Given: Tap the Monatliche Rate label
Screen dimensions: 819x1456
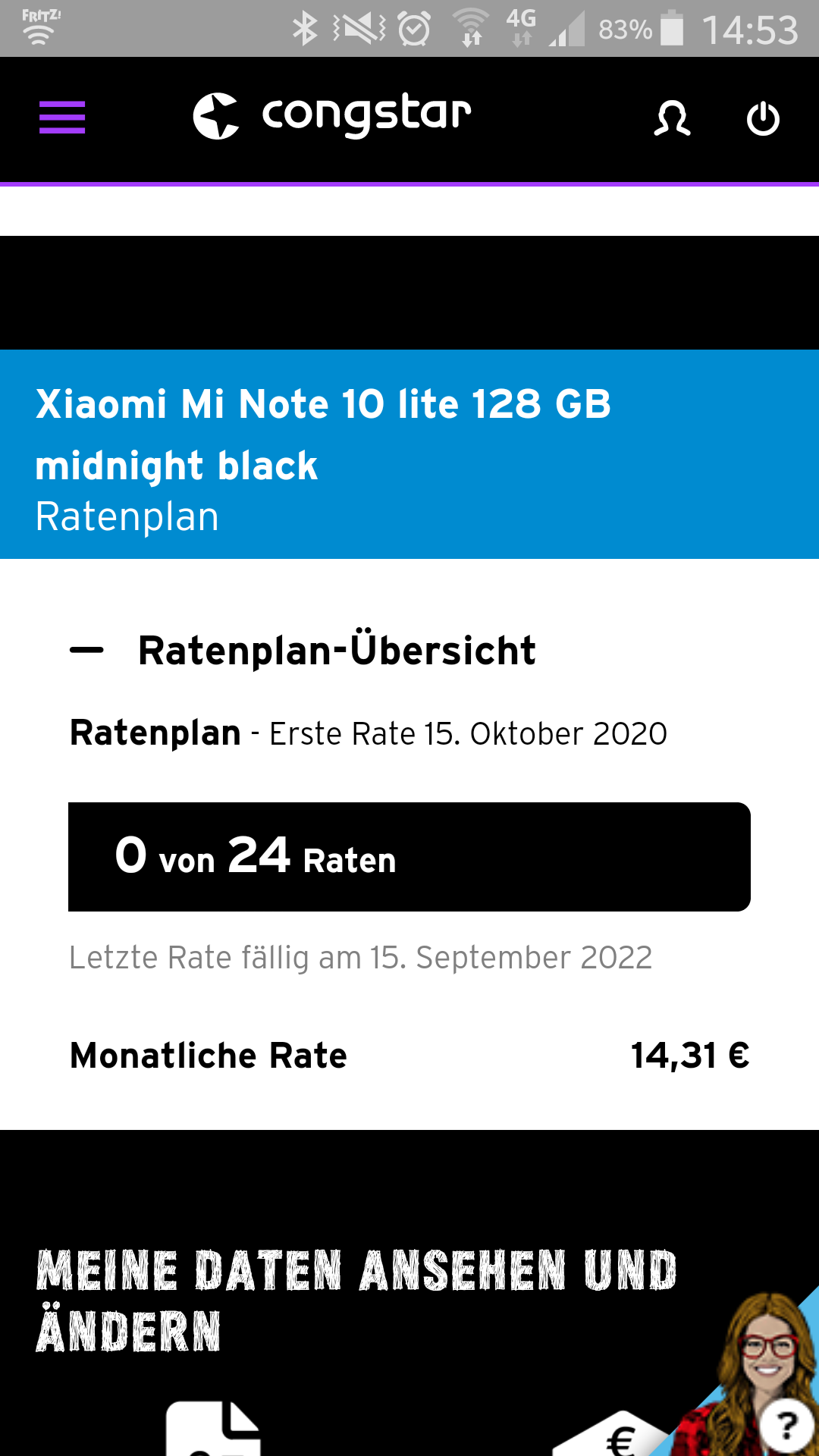Looking at the screenshot, I should point(209,1056).
